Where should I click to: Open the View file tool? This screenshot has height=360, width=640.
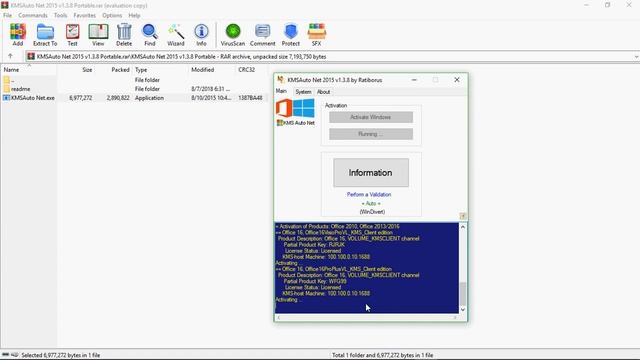98,34
